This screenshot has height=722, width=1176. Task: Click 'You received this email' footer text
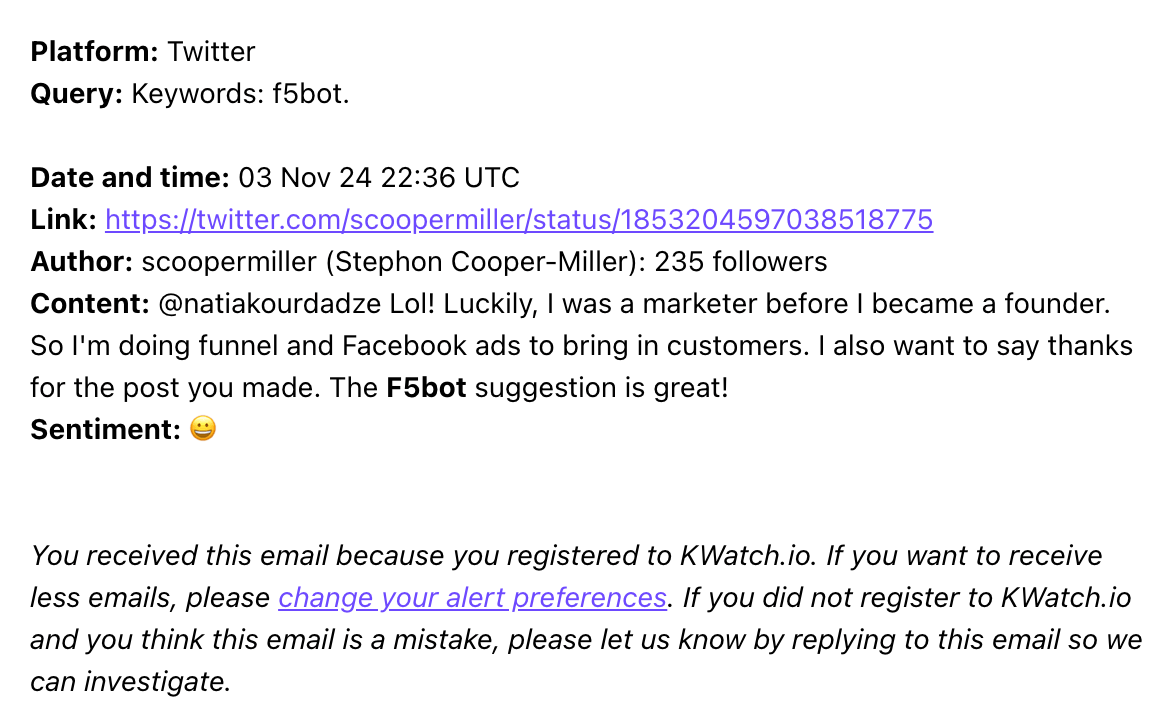pyautogui.click(x=180, y=556)
